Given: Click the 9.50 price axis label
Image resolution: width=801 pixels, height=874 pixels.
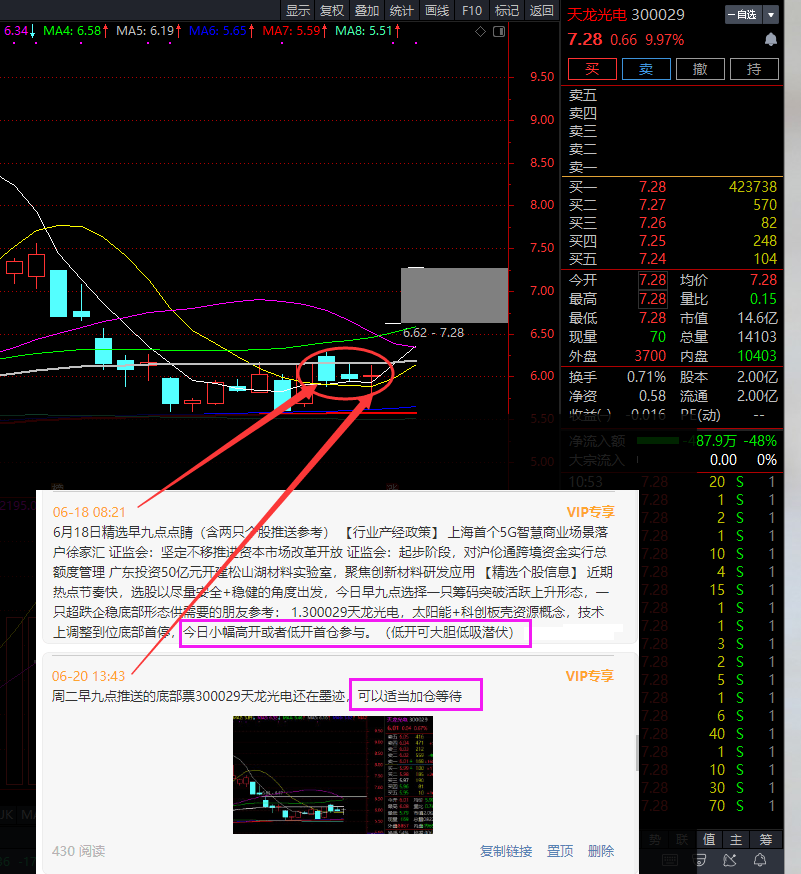Looking at the screenshot, I should [x=542, y=77].
